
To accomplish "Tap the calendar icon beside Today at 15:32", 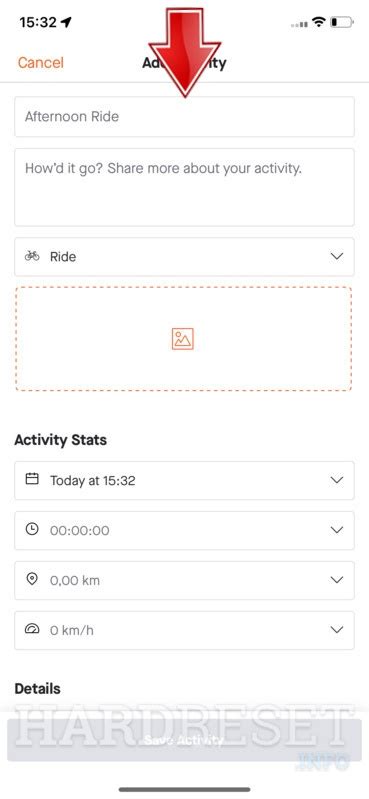I will pos(32,479).
